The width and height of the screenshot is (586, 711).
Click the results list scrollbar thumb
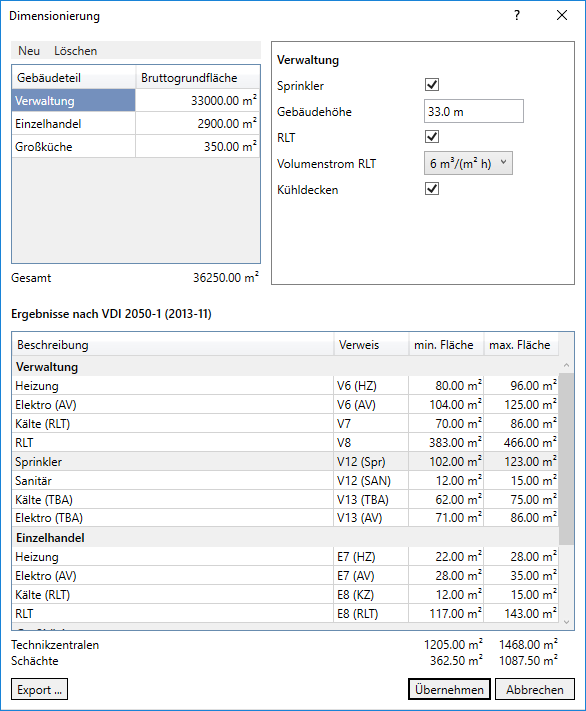[566, 459]
